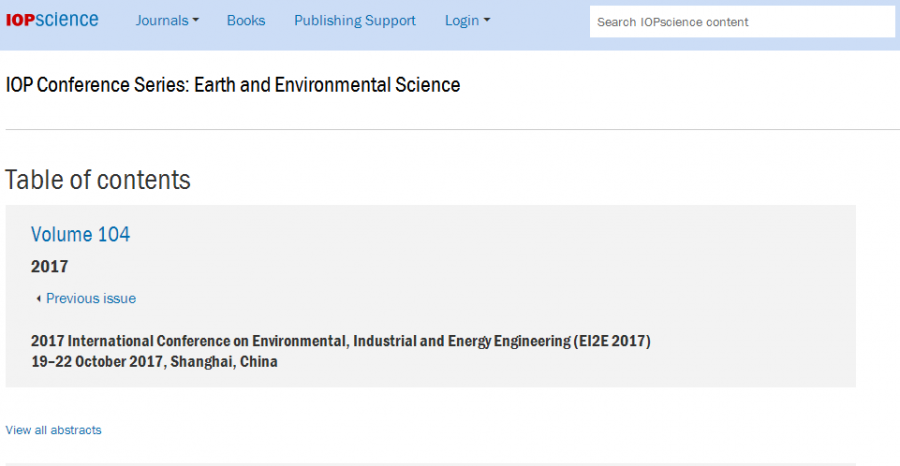This screenshot has width=900, height=466.
Task: Expand the Journals dropdown menu
Action: coord(167,21)
